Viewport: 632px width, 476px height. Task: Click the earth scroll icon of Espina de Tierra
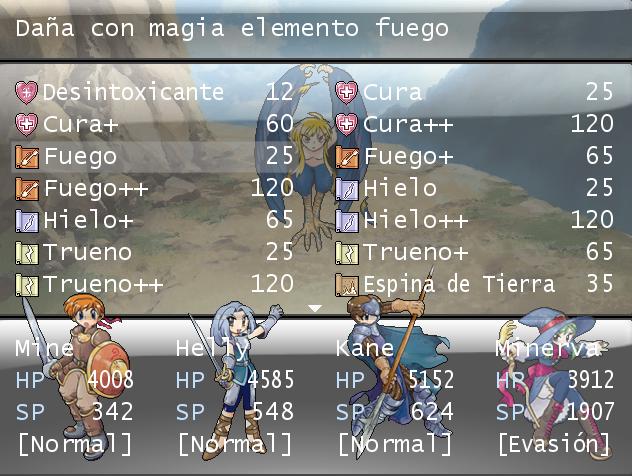tap(347, 285)
